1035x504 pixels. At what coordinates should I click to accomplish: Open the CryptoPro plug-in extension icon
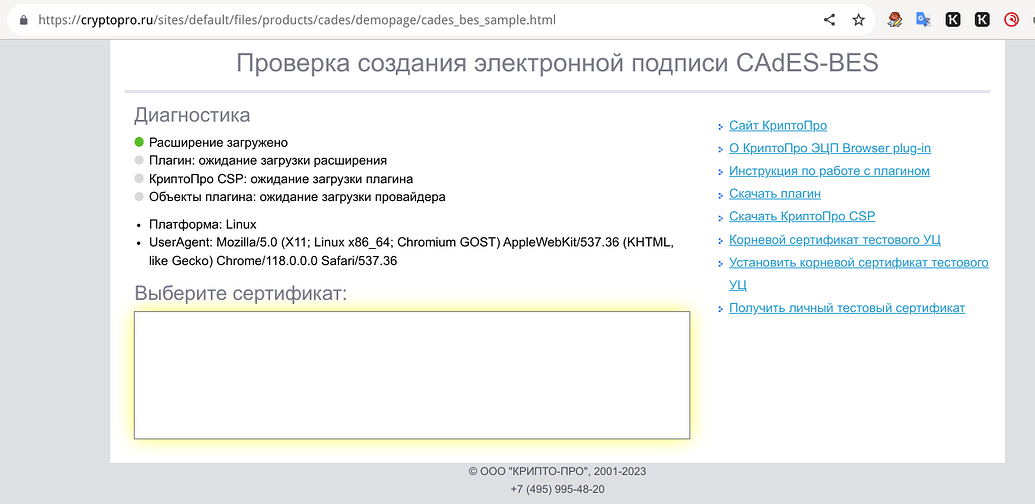(896, 19)
